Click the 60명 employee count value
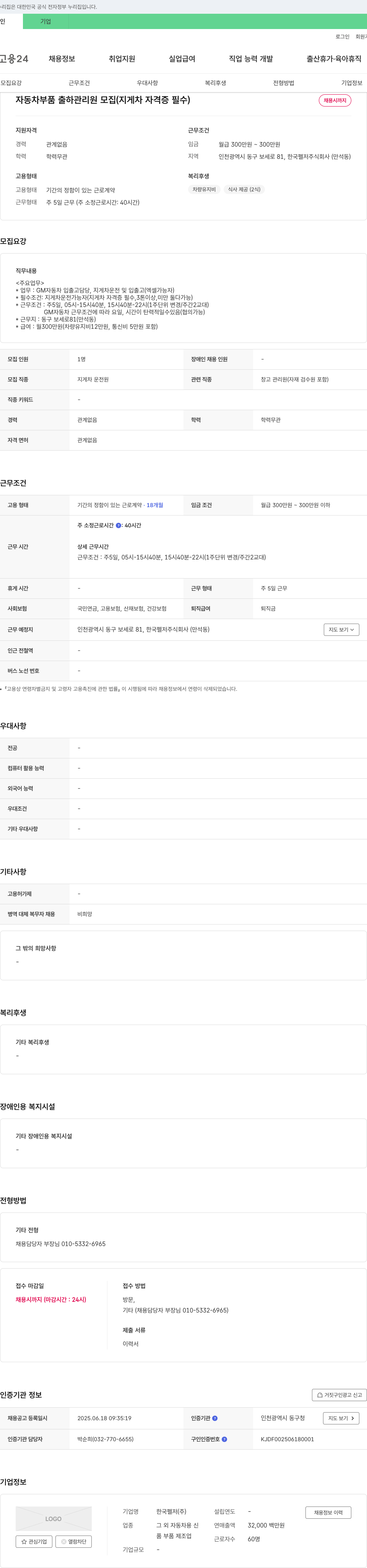This screenshot has height=1568, width=367. coord(254,1539)
